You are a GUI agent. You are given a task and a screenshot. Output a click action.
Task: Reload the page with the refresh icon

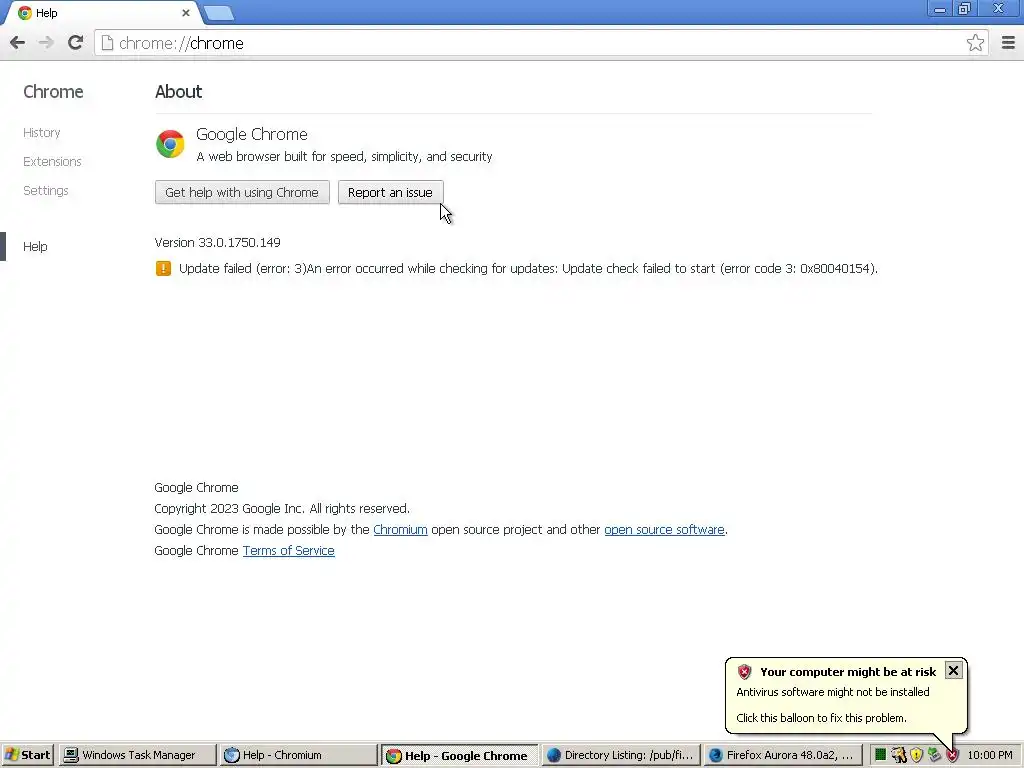point(75,43)
